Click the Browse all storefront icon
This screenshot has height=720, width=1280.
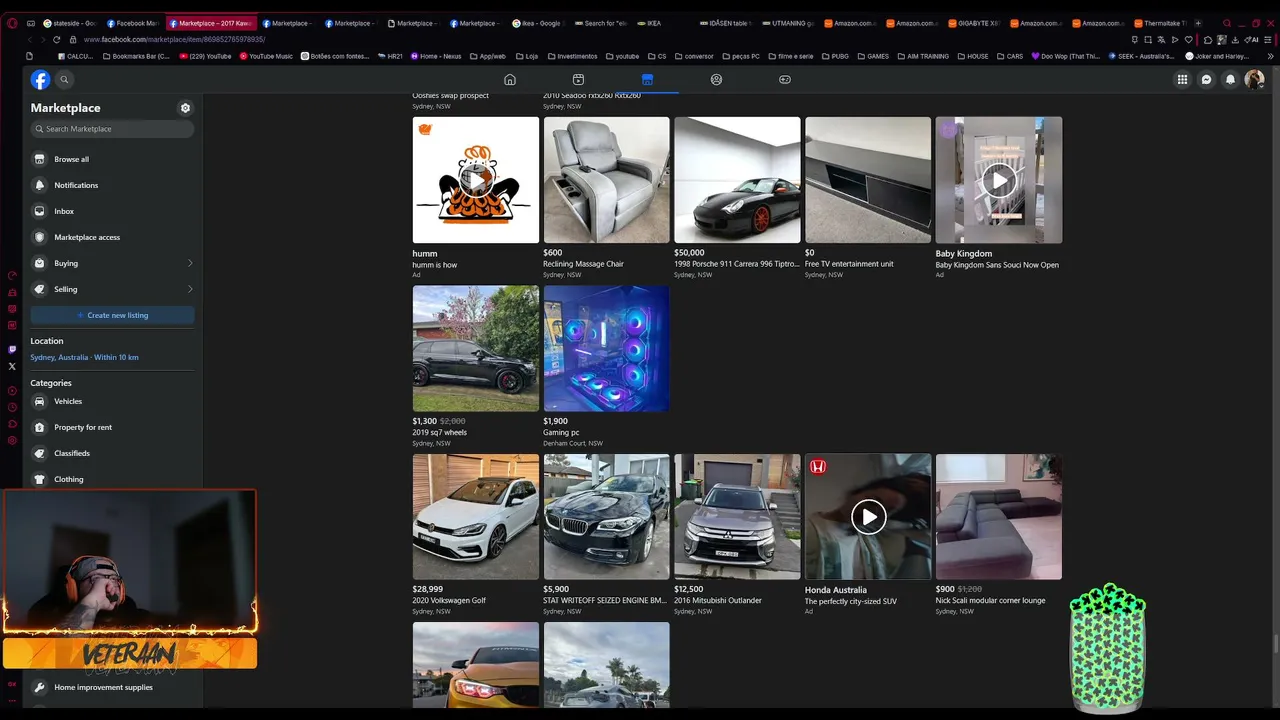(39, 159)
